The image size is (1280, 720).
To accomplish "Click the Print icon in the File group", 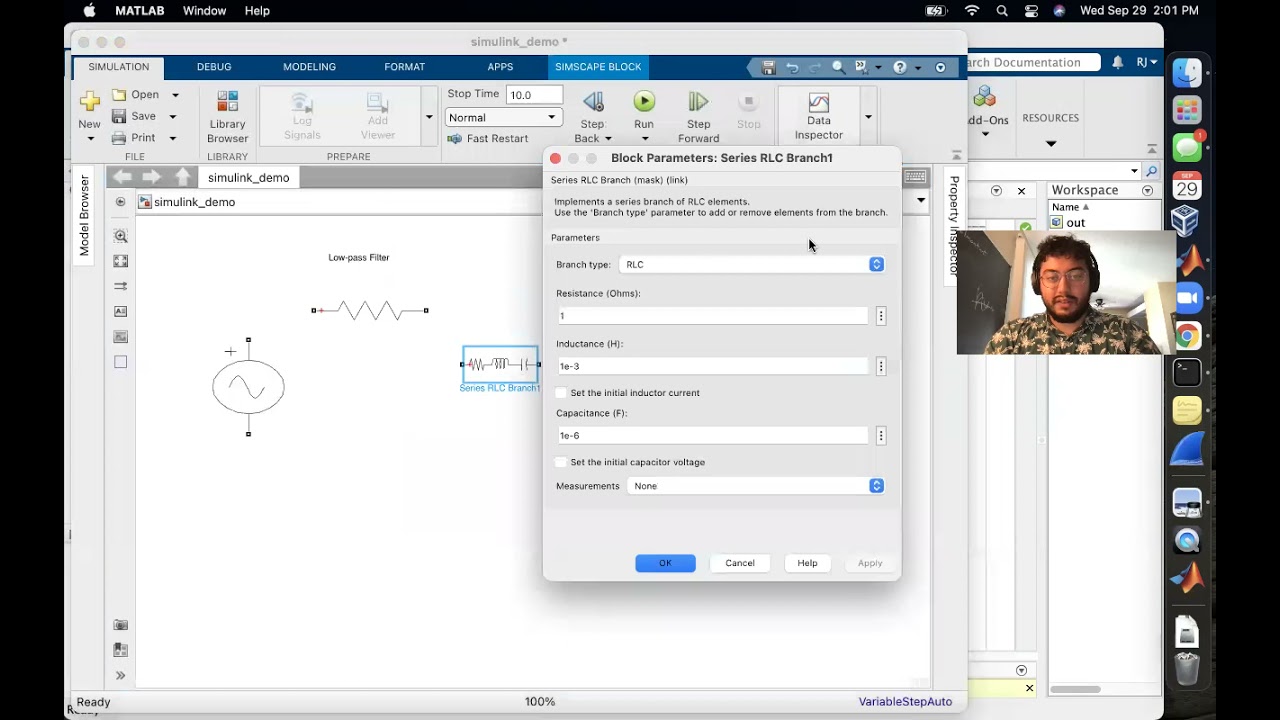I will coord(119,138).
